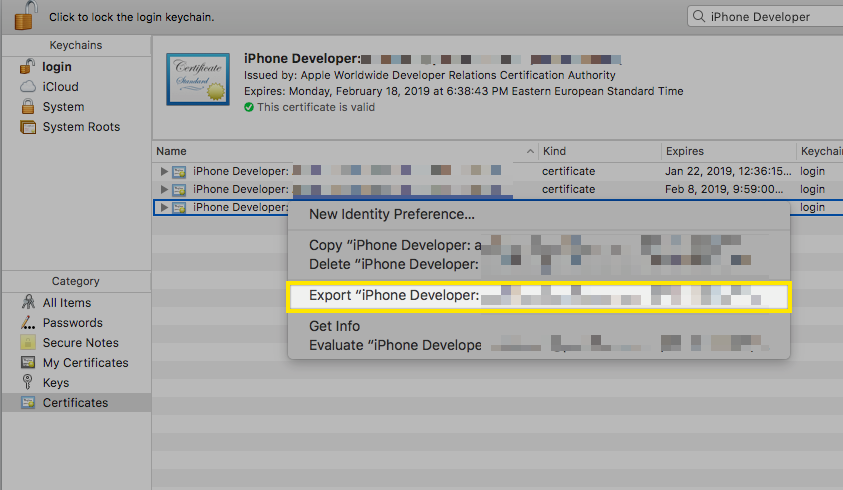The height and width of the screenshot is (490, 843).
Task: Click This certificate is valid text
Action: (316, 107)
